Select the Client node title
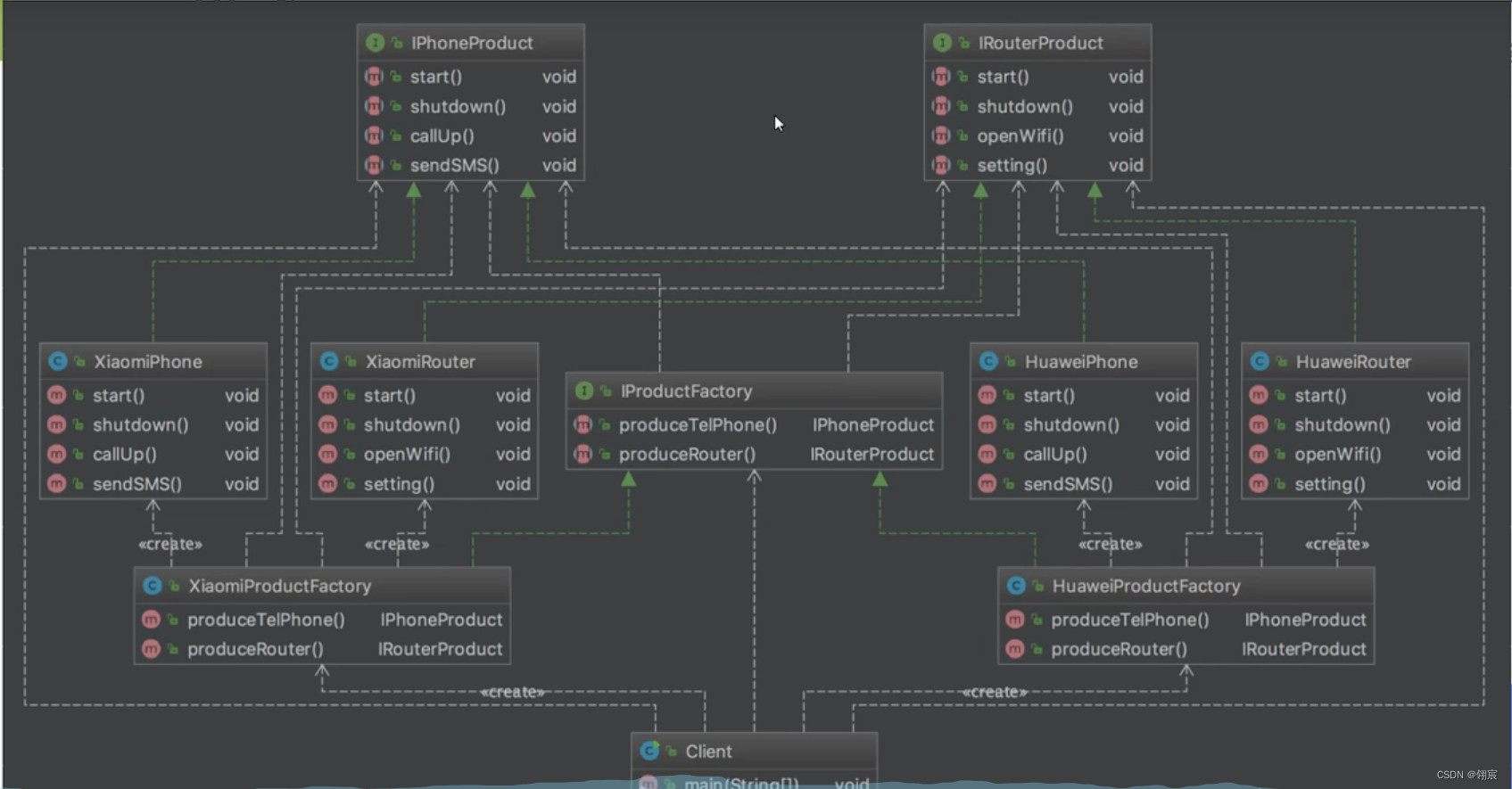 708,751
